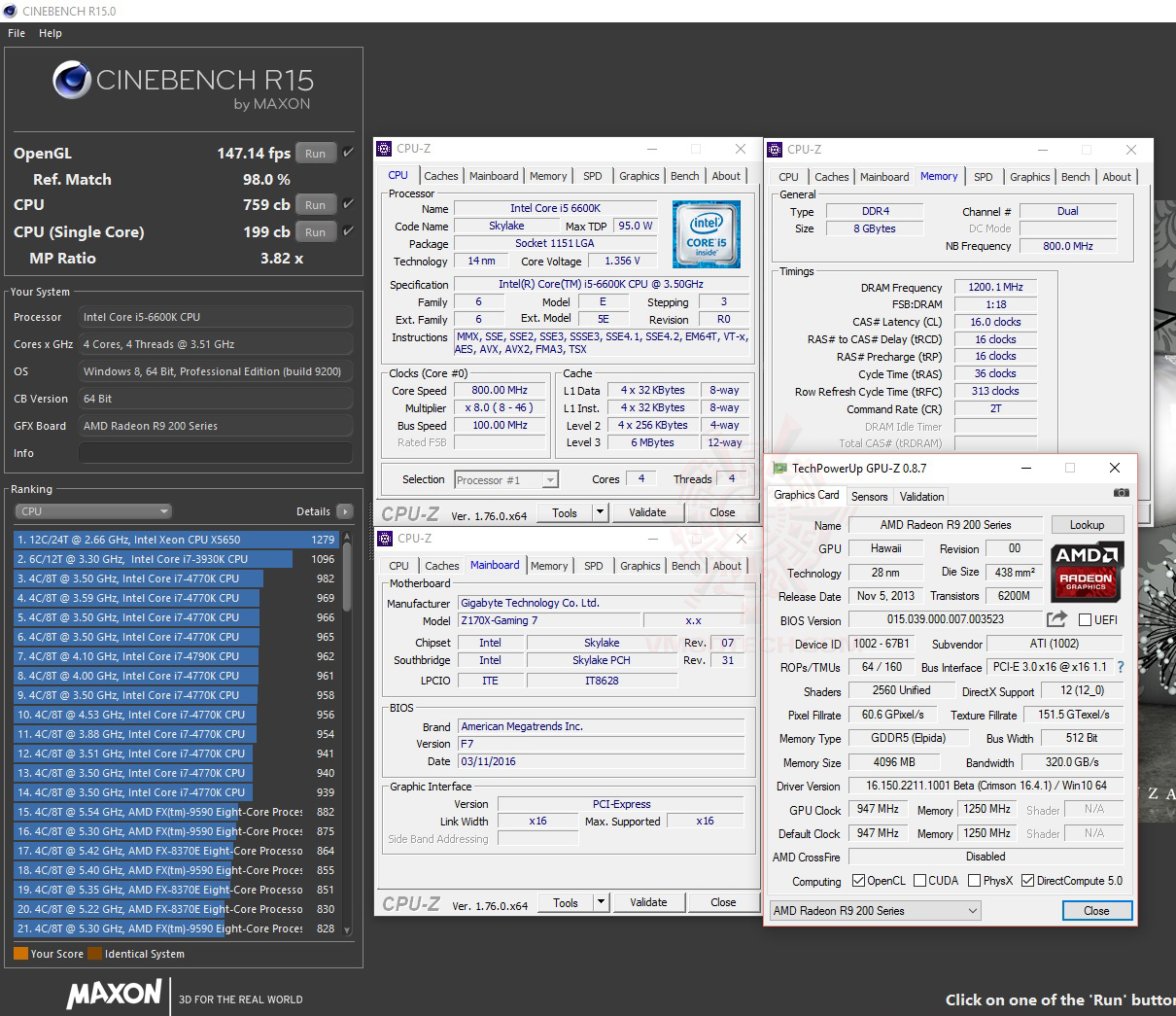Viewport: 1176px width, 1016px height.
Task: Click the empty Info field in Your System
Action: (x=216, y=453)
